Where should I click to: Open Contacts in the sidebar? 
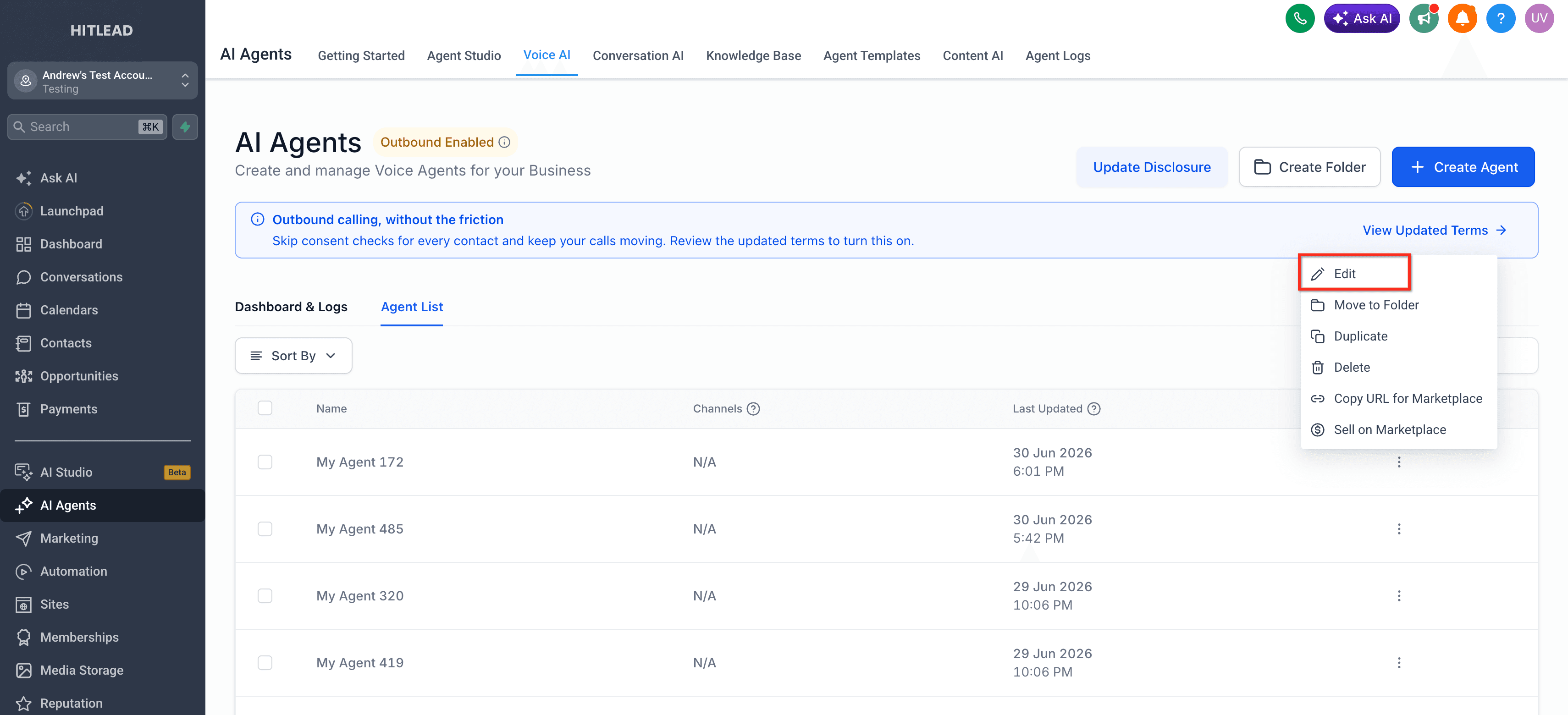coord(102,342)
